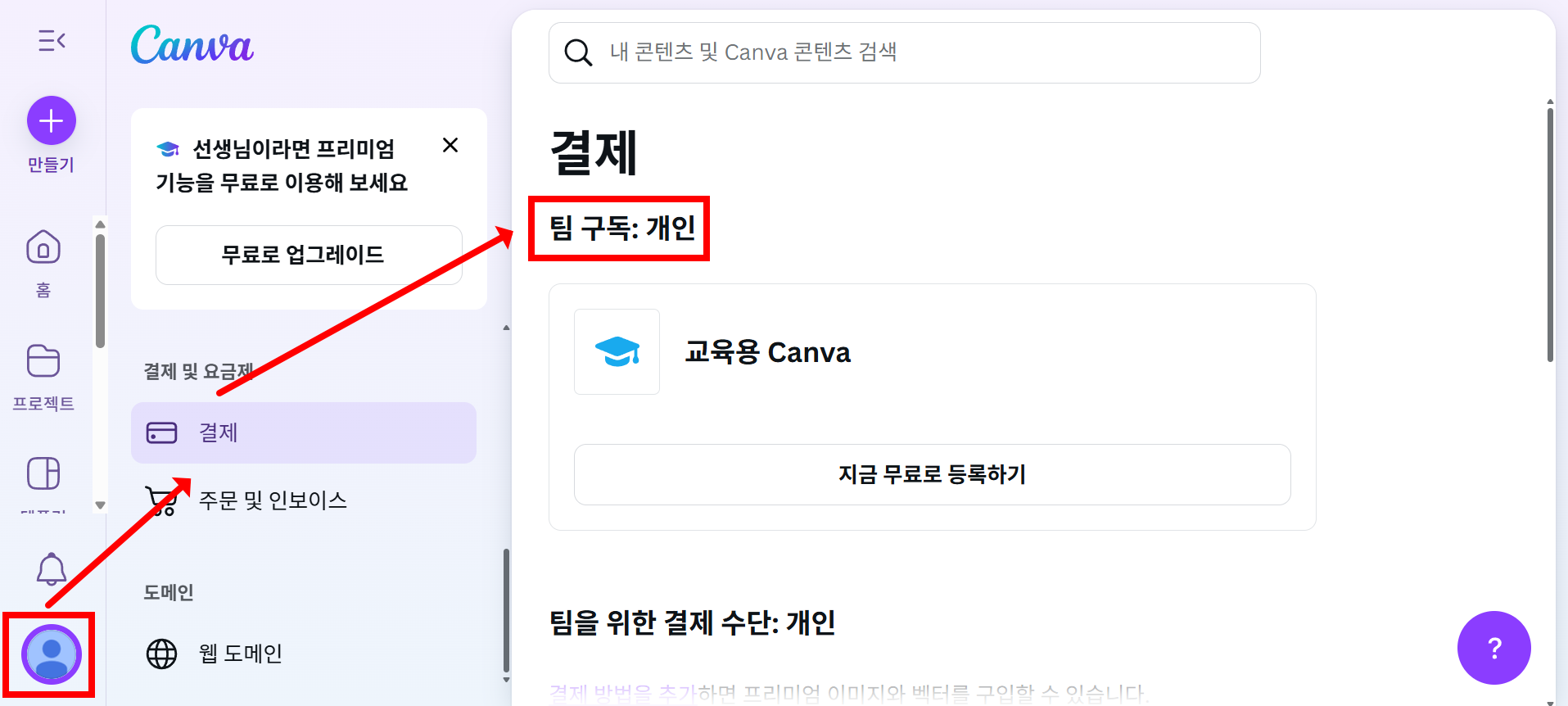Click the purple plus create button
This screenshot has height=706, width=1568.
coord(52,121)
